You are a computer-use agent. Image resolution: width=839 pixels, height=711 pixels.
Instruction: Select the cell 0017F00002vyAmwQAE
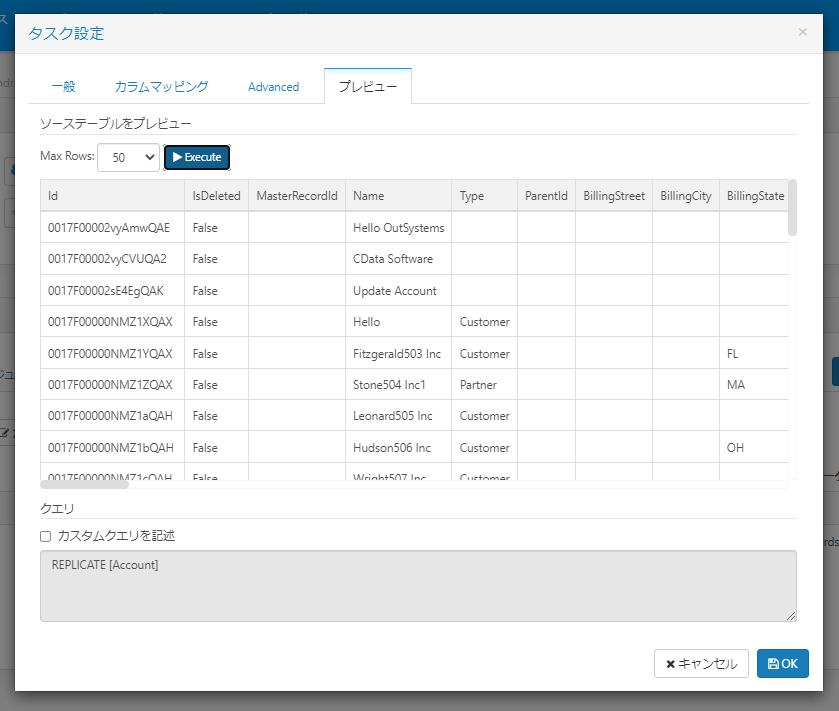click(112, 227)
